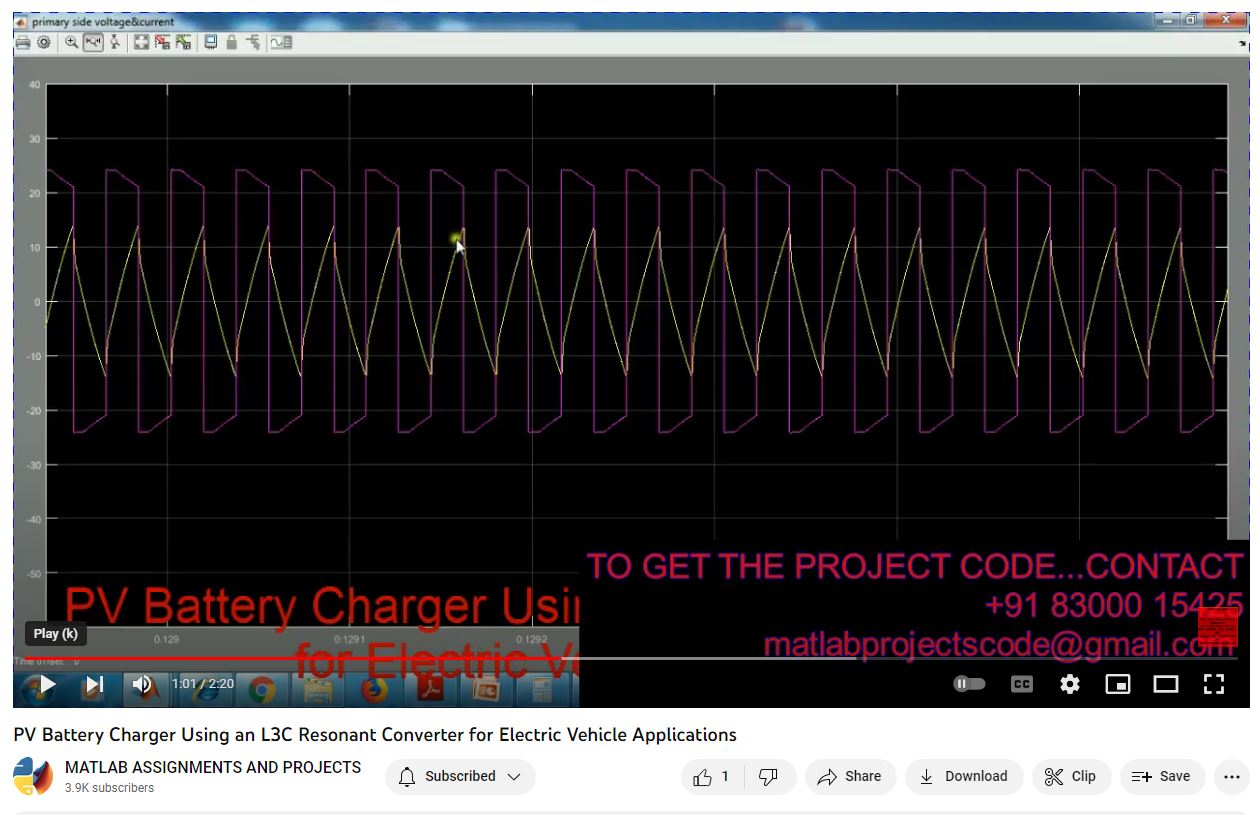Screen dimensions: 1260x815
Task: Open more actions three-dot menu
Action: (x=1231, y=777)
